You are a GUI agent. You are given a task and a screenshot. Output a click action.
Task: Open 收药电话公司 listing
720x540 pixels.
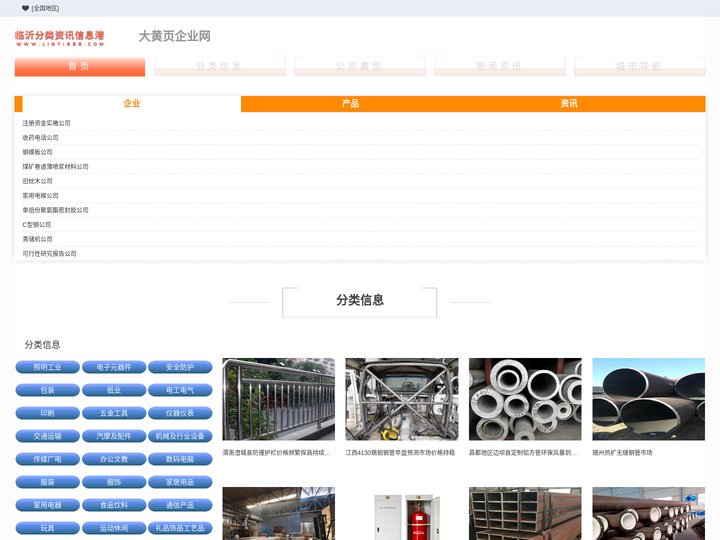[40, 138]
